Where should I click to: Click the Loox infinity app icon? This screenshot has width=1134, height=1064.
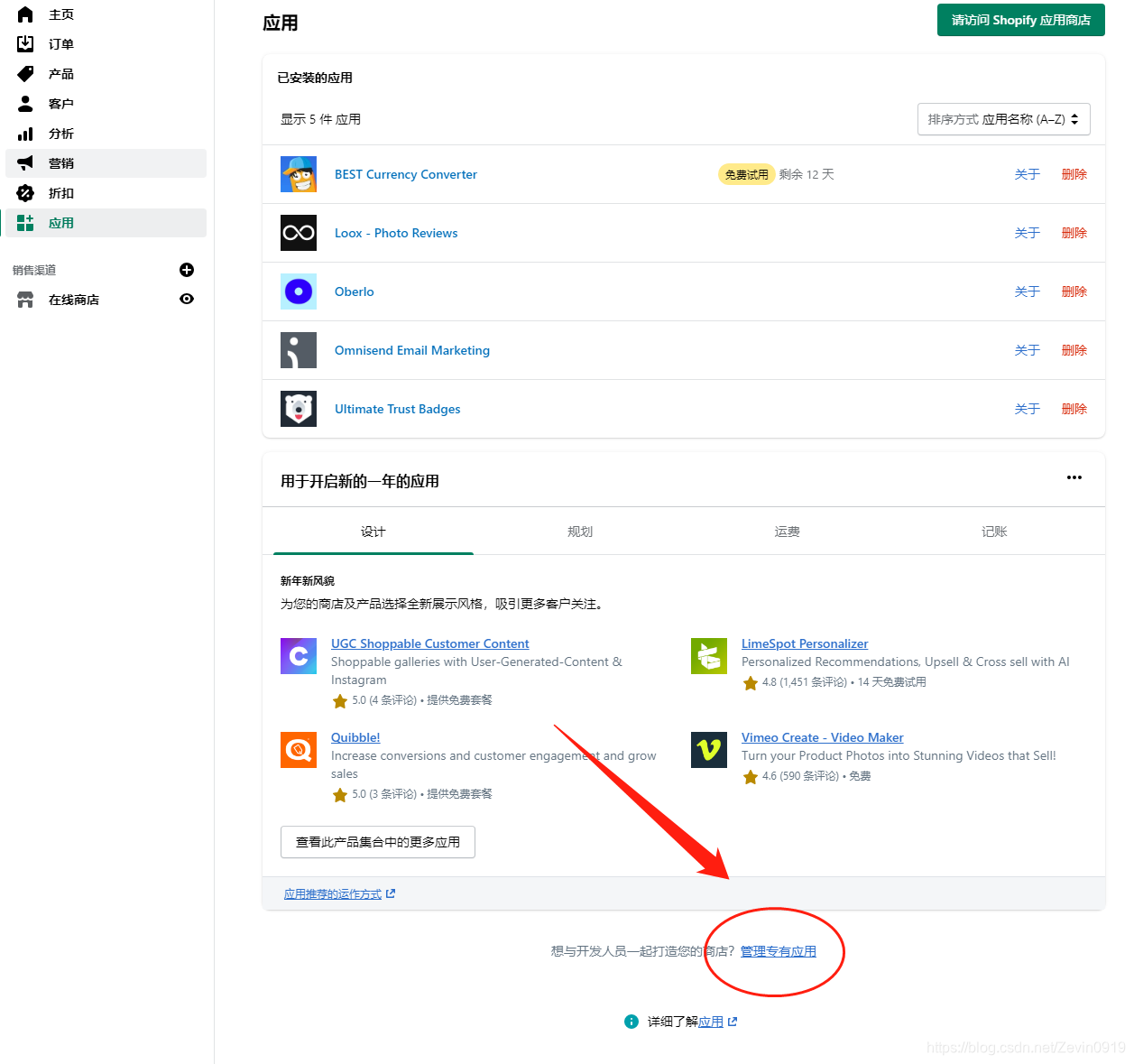(x=299, y=233)
